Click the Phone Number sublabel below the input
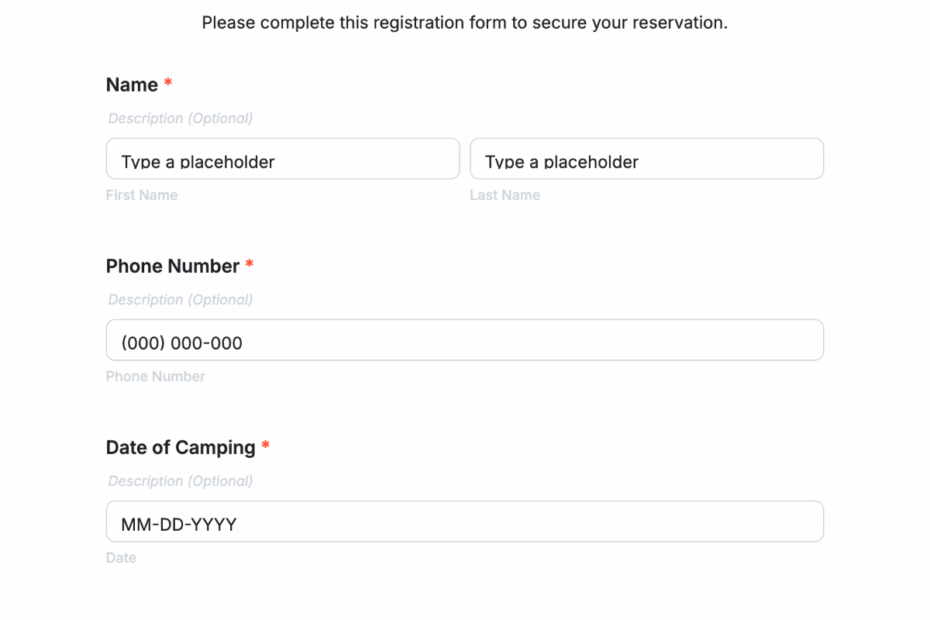This screenshot has height=620, width=930. (x=155, y=376)
